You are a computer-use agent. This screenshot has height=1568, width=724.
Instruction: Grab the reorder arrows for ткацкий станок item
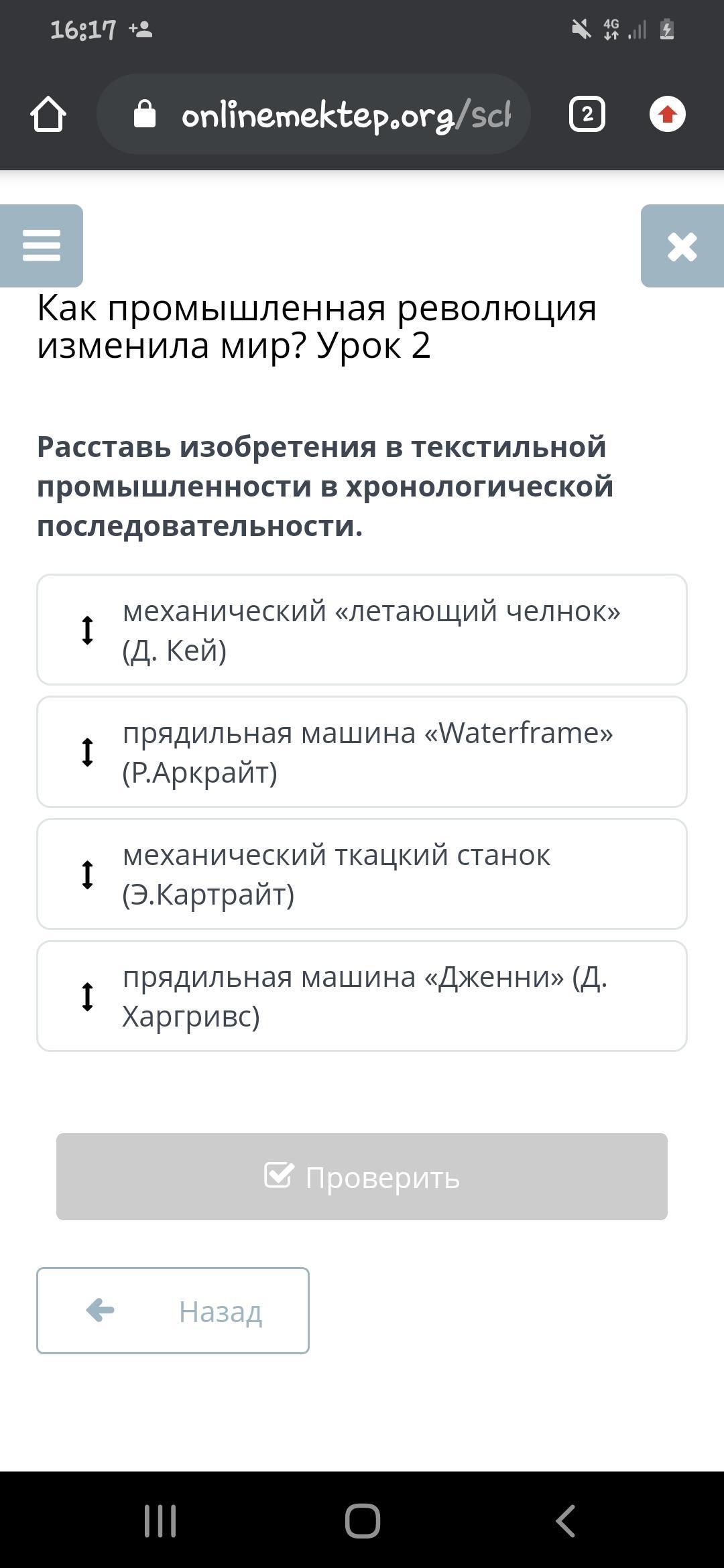click(x=87, y=874)
